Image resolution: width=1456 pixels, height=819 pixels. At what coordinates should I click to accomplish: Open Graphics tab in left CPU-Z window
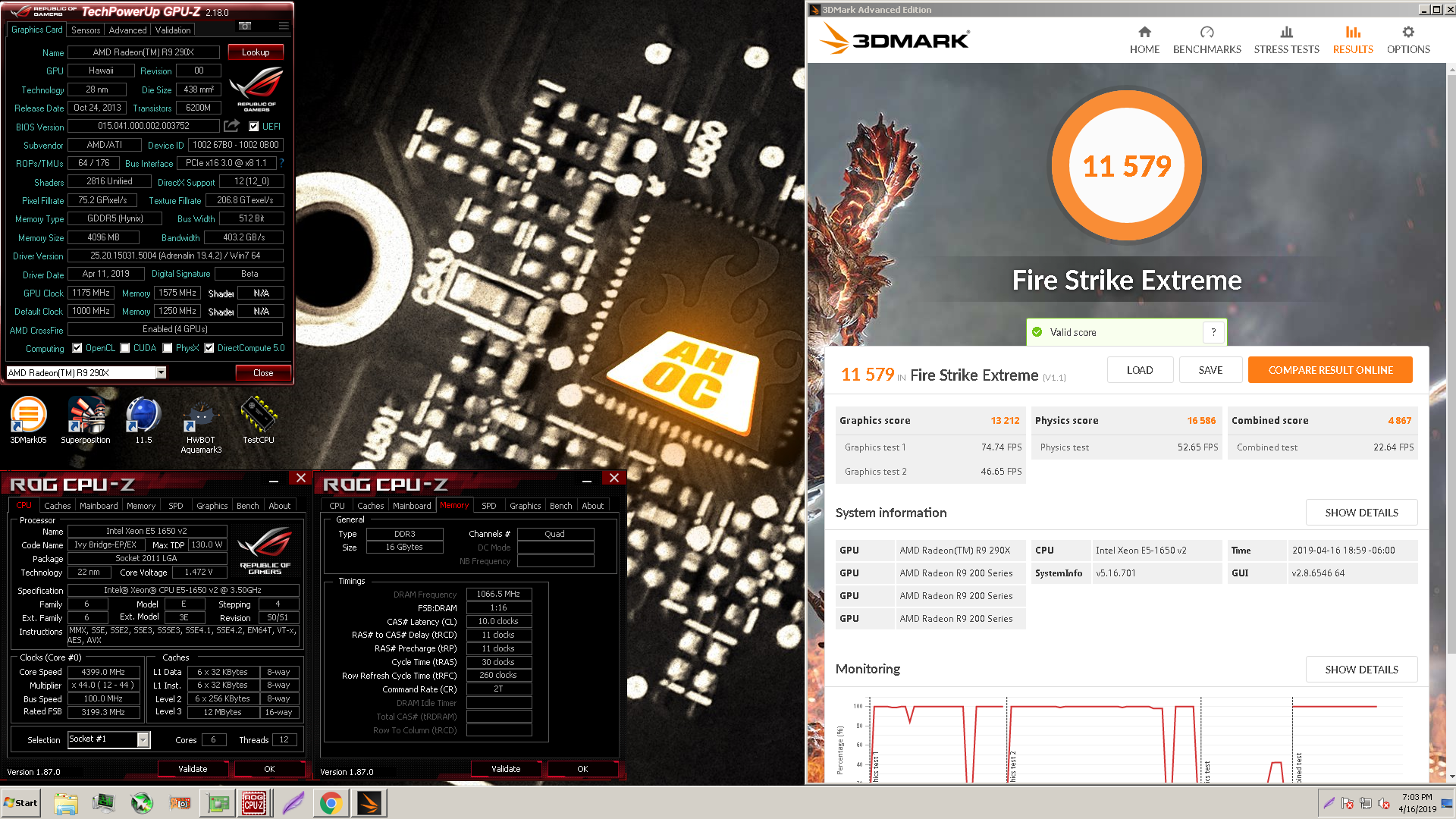click(212, 506)
